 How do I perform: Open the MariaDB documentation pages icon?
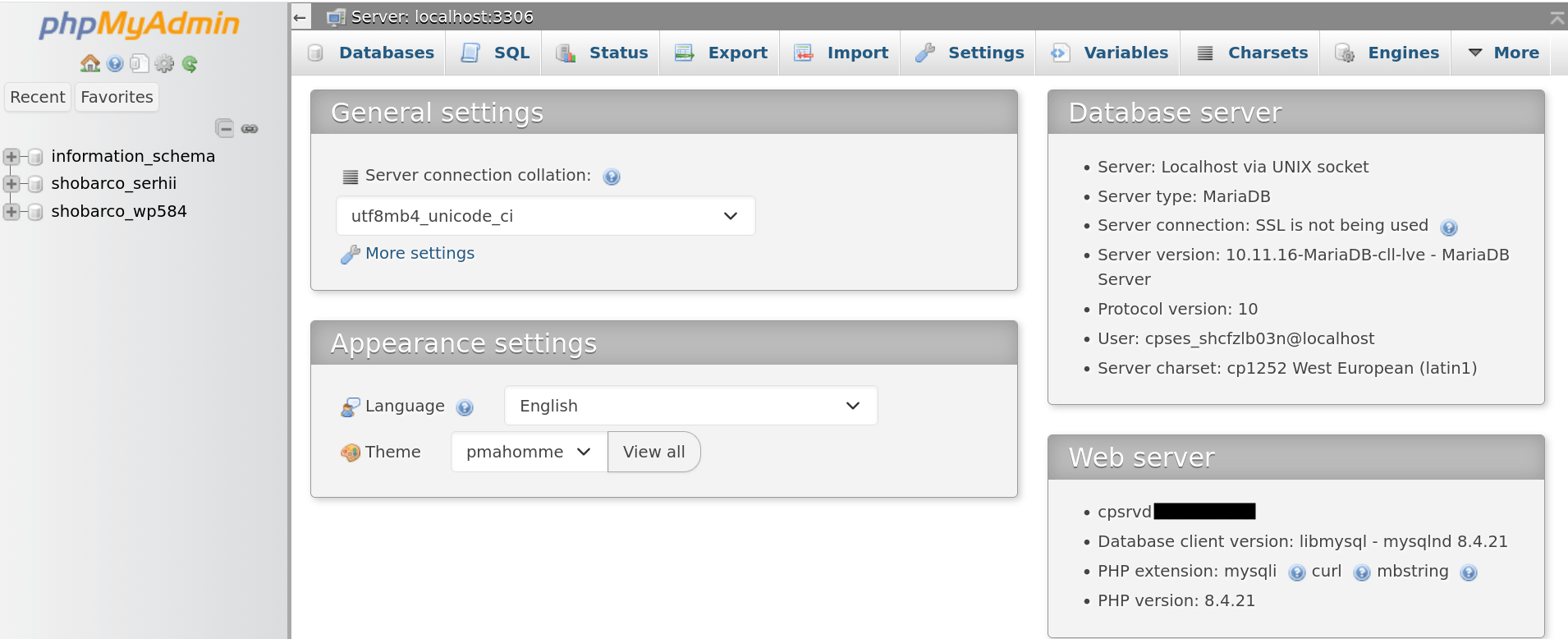140,63
